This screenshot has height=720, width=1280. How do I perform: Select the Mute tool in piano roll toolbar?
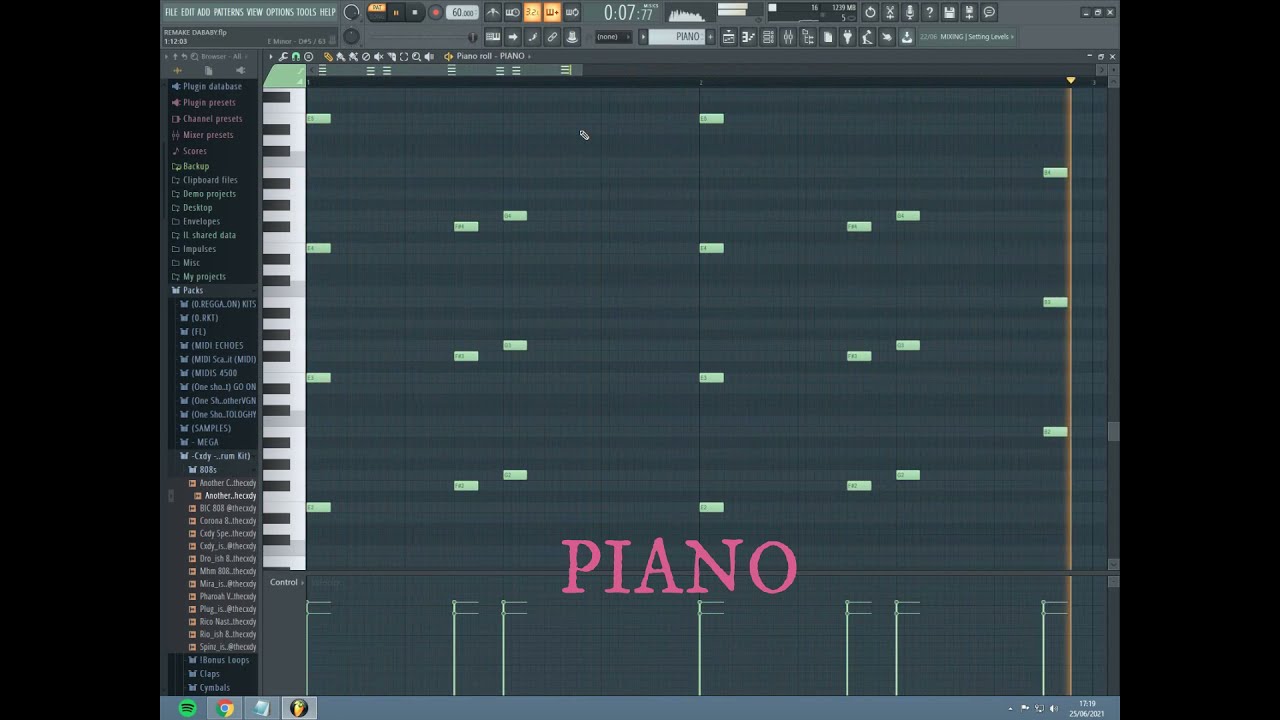[379, 56]
